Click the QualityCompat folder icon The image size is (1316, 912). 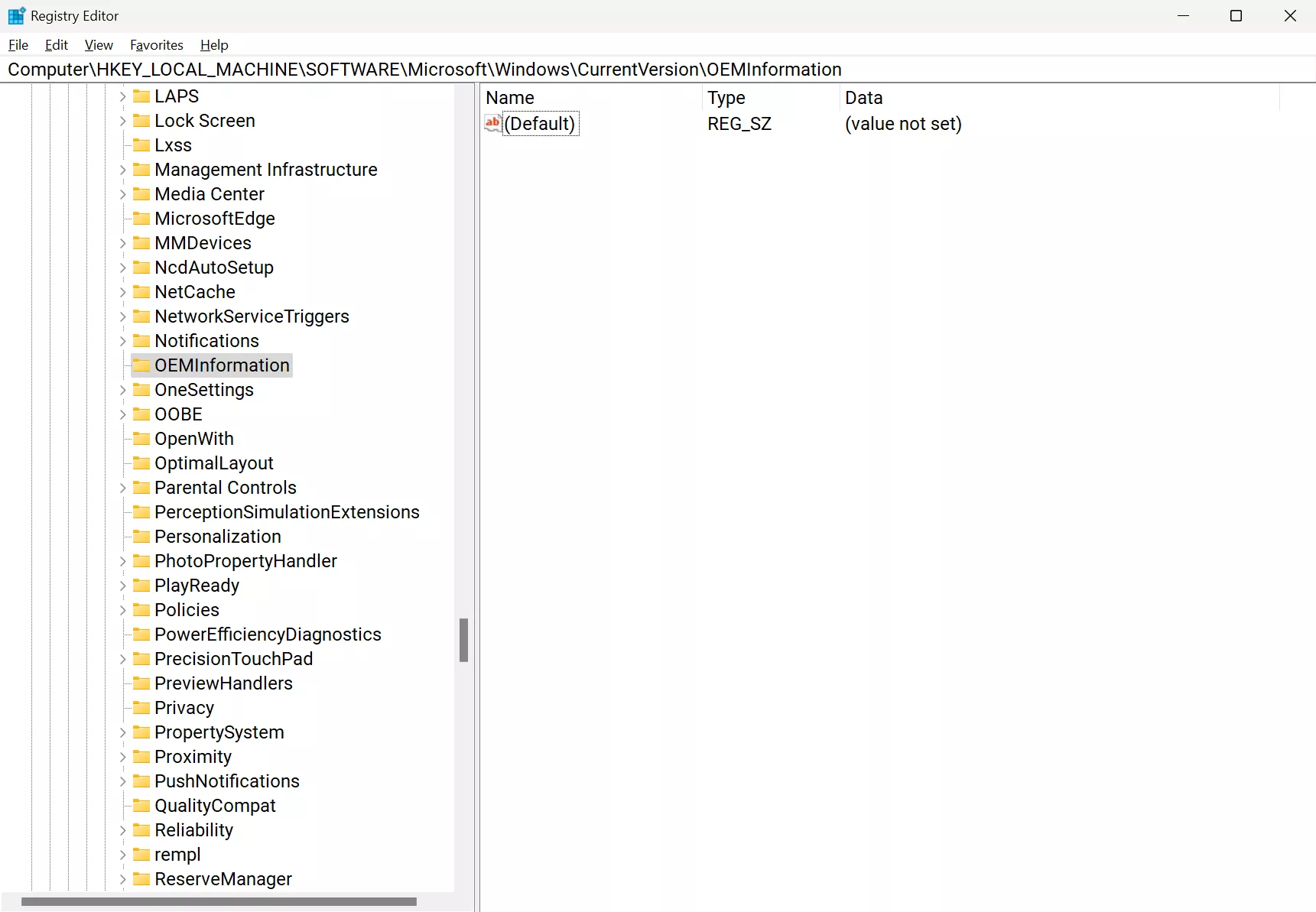(141, 806)
